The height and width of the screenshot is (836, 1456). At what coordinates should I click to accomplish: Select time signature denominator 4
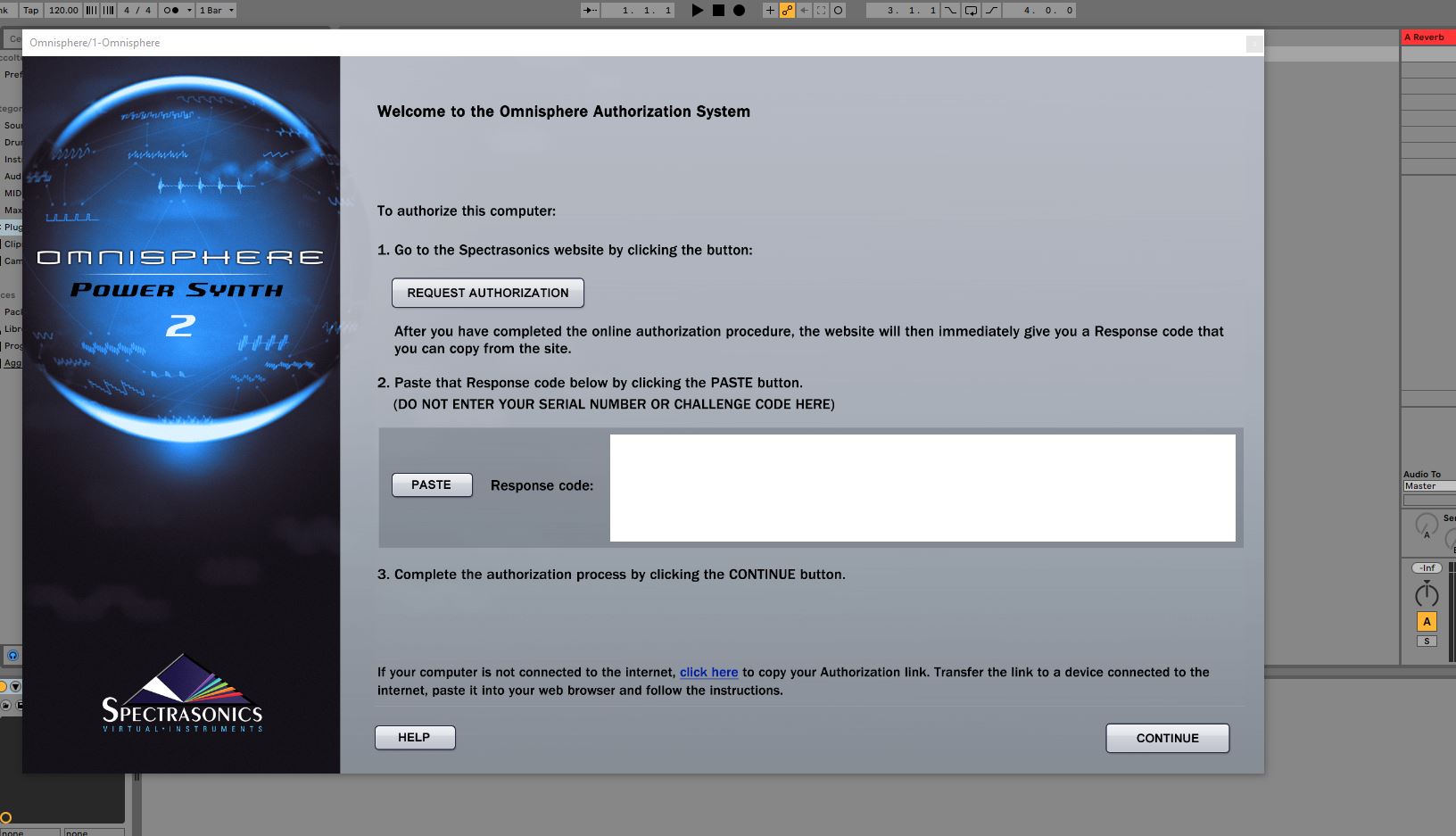point(148,11)
